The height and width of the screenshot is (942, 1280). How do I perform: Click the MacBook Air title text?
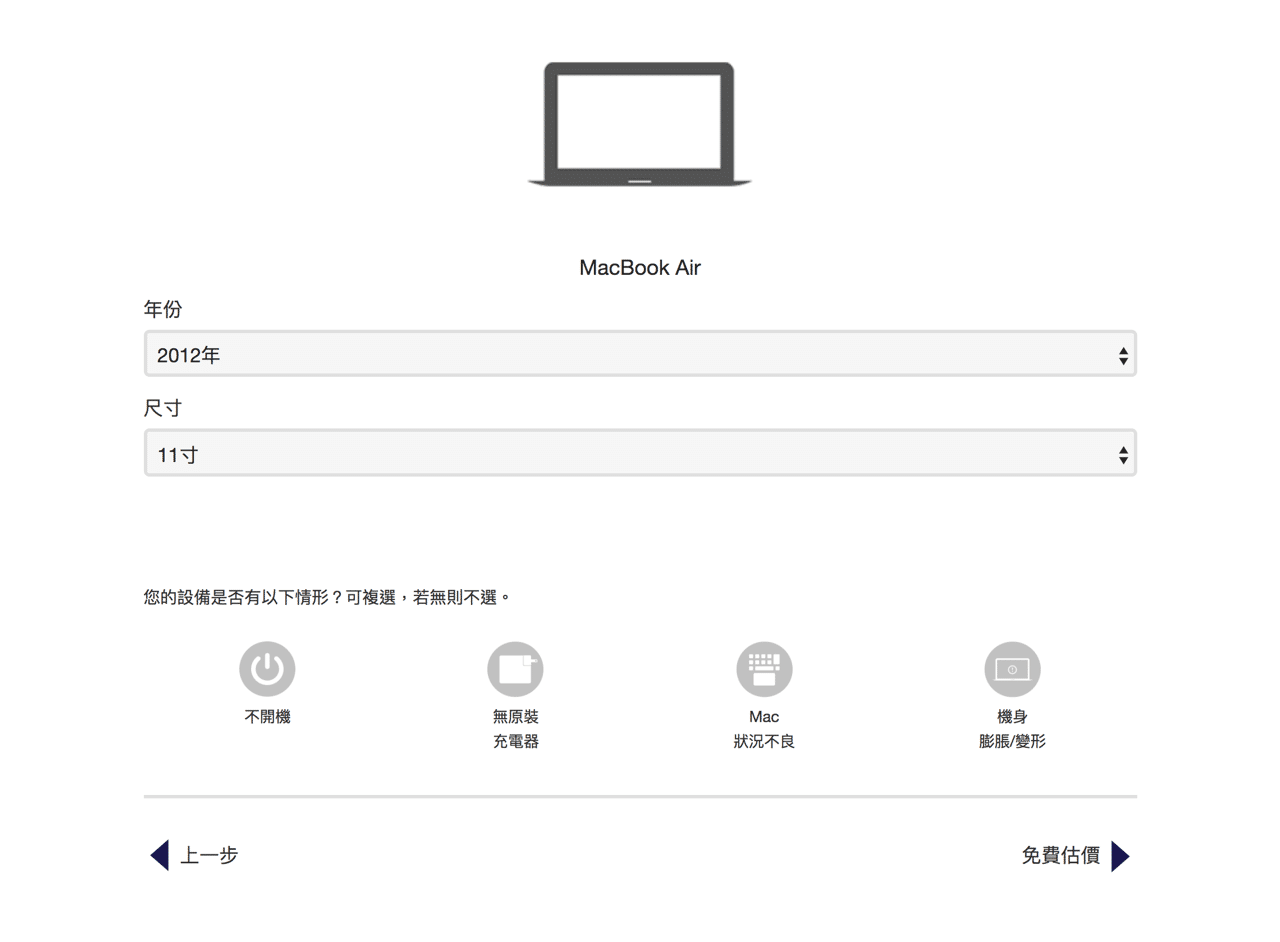point(640,268)
